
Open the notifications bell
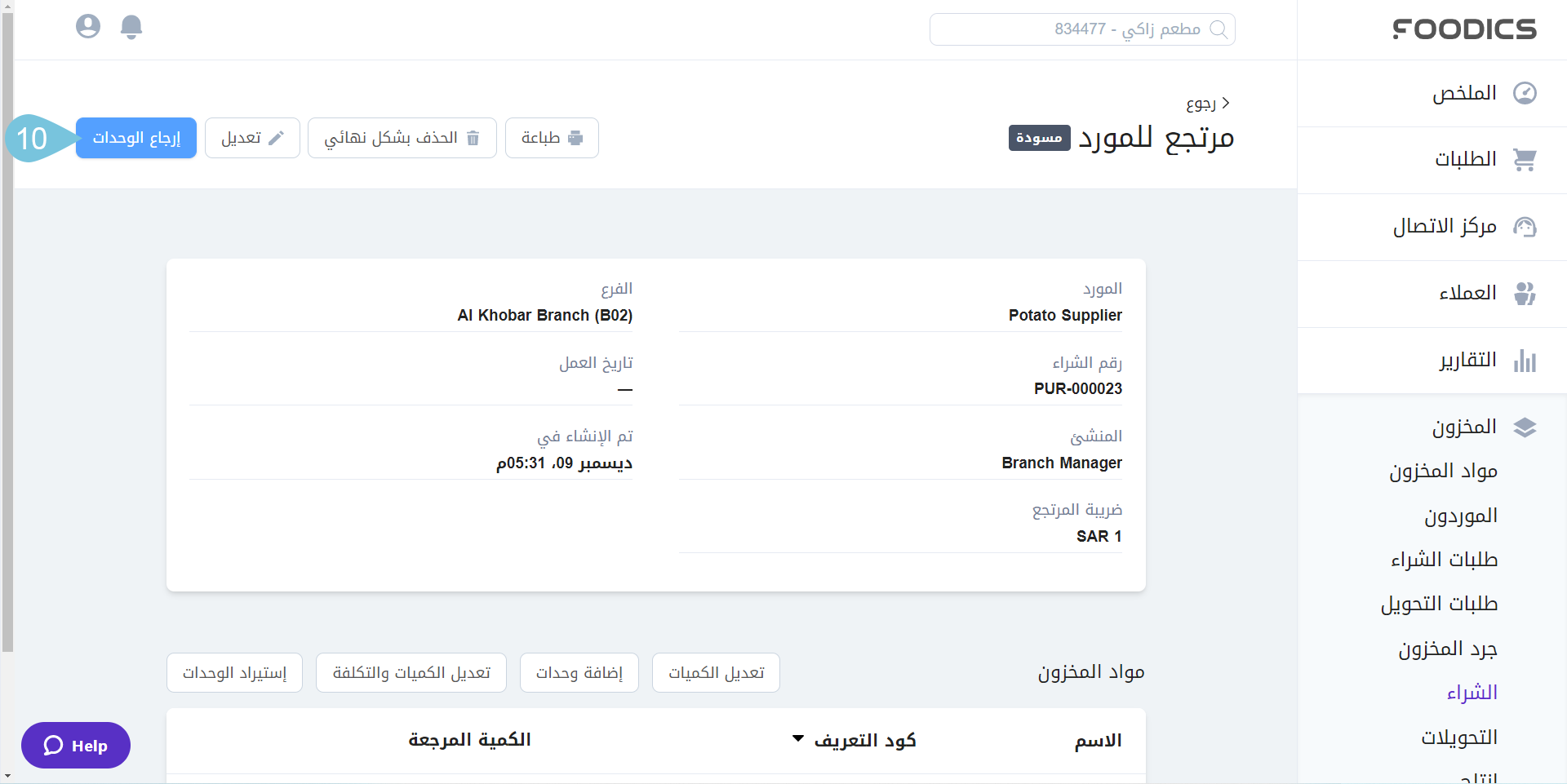click(131, 27)
